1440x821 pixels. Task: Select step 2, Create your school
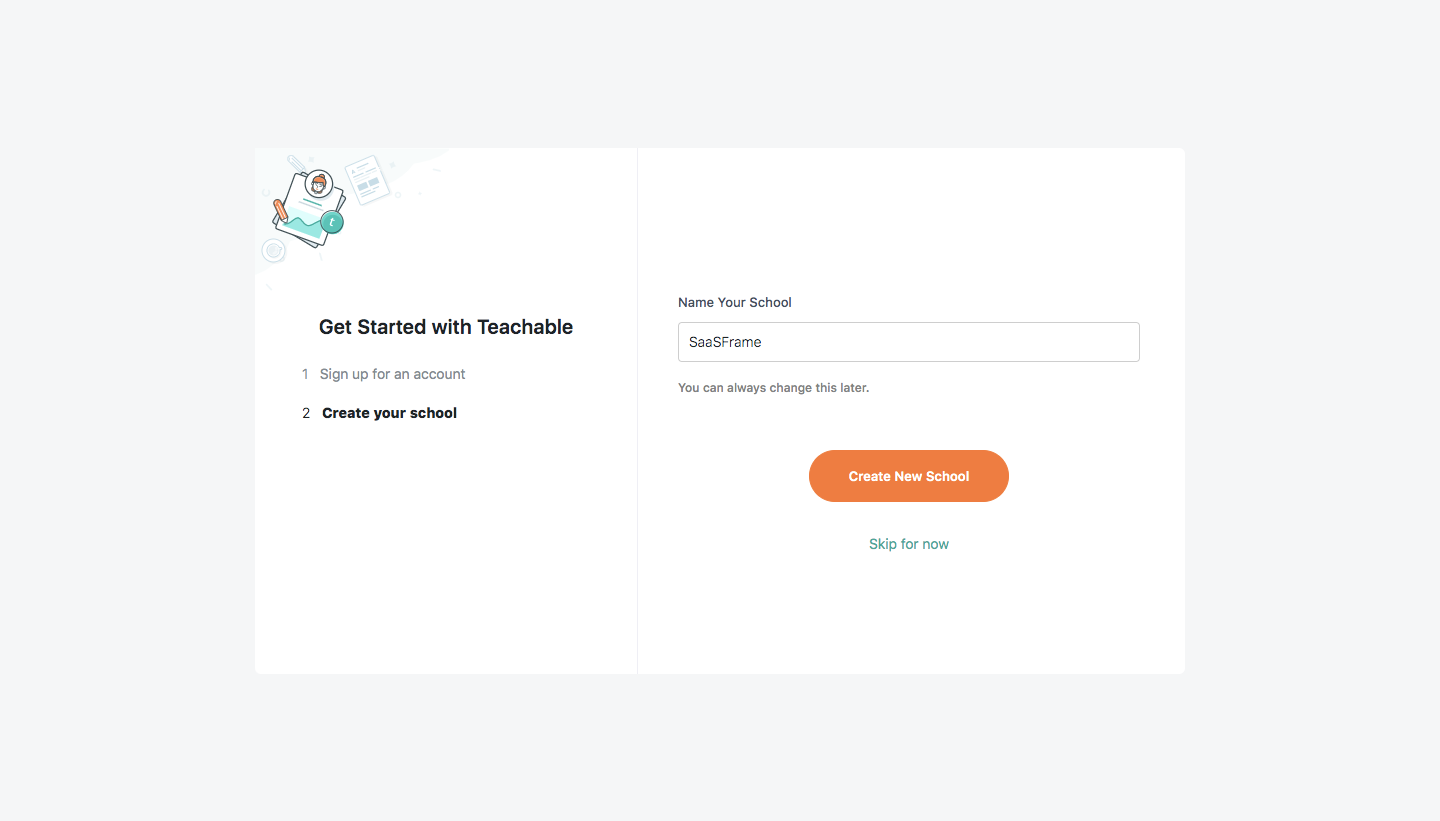pyautogui.click(x=389, y=412)
